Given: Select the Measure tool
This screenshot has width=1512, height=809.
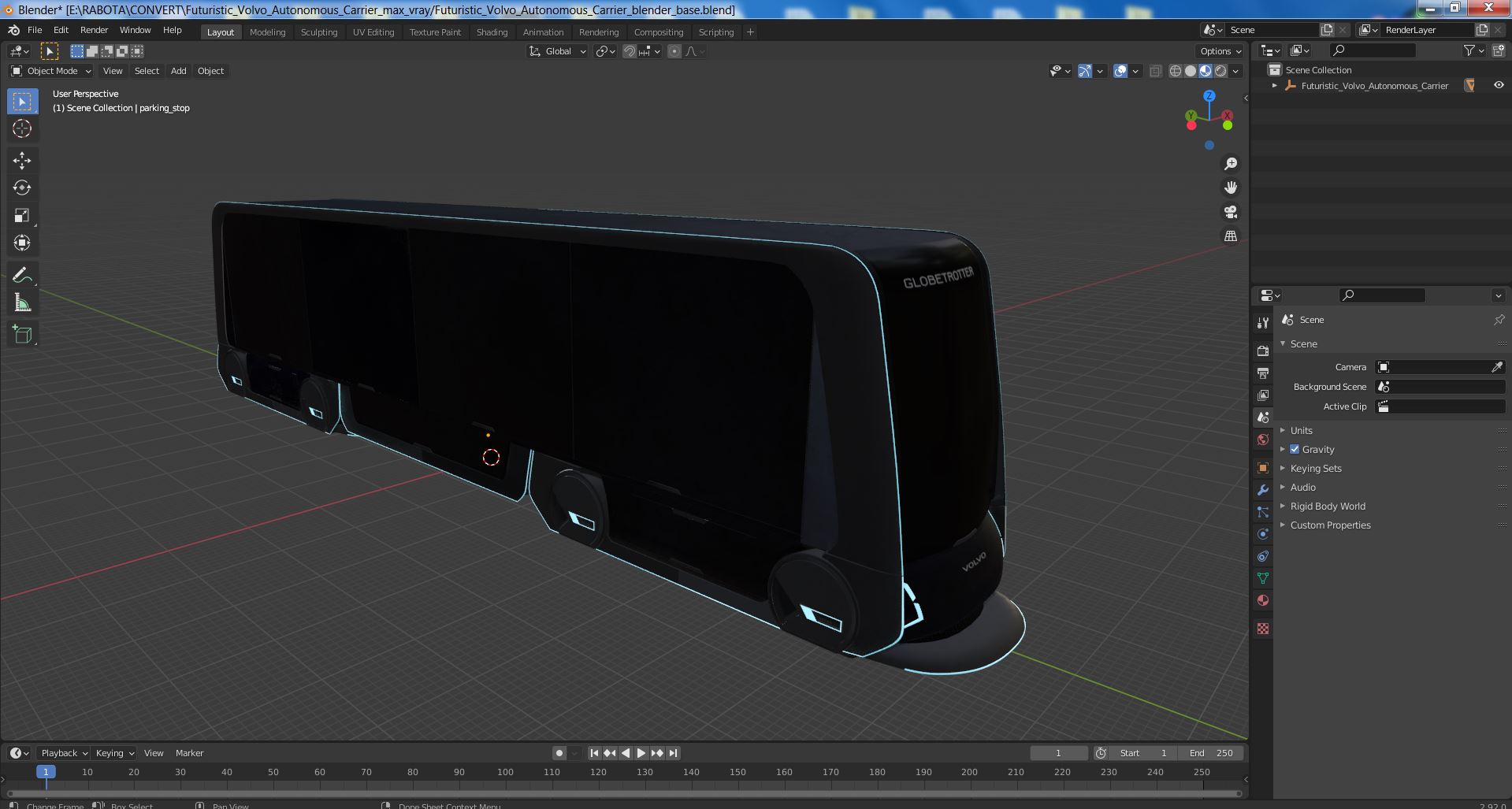Looking at the screenshot, I should (22, 302).
